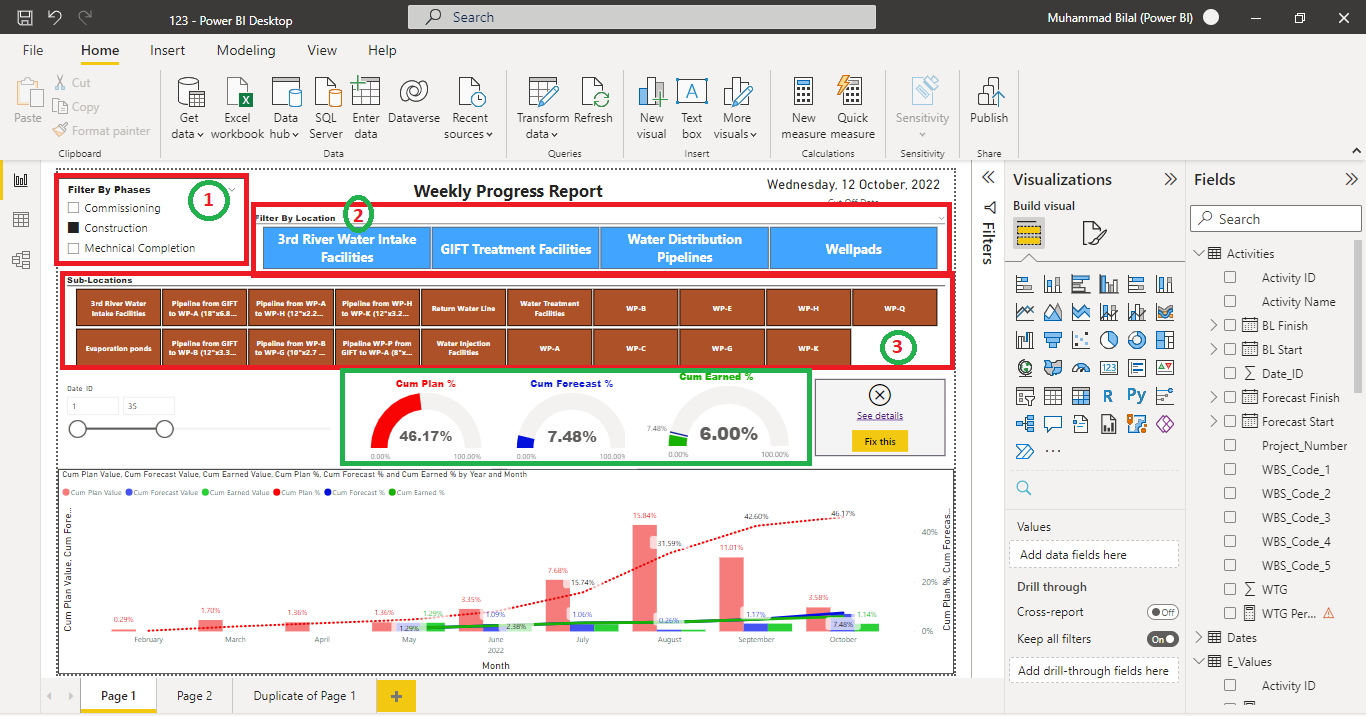Screen dimensions: 1366x716
Task: Add a new page with plus button
Action: point(396,696)
